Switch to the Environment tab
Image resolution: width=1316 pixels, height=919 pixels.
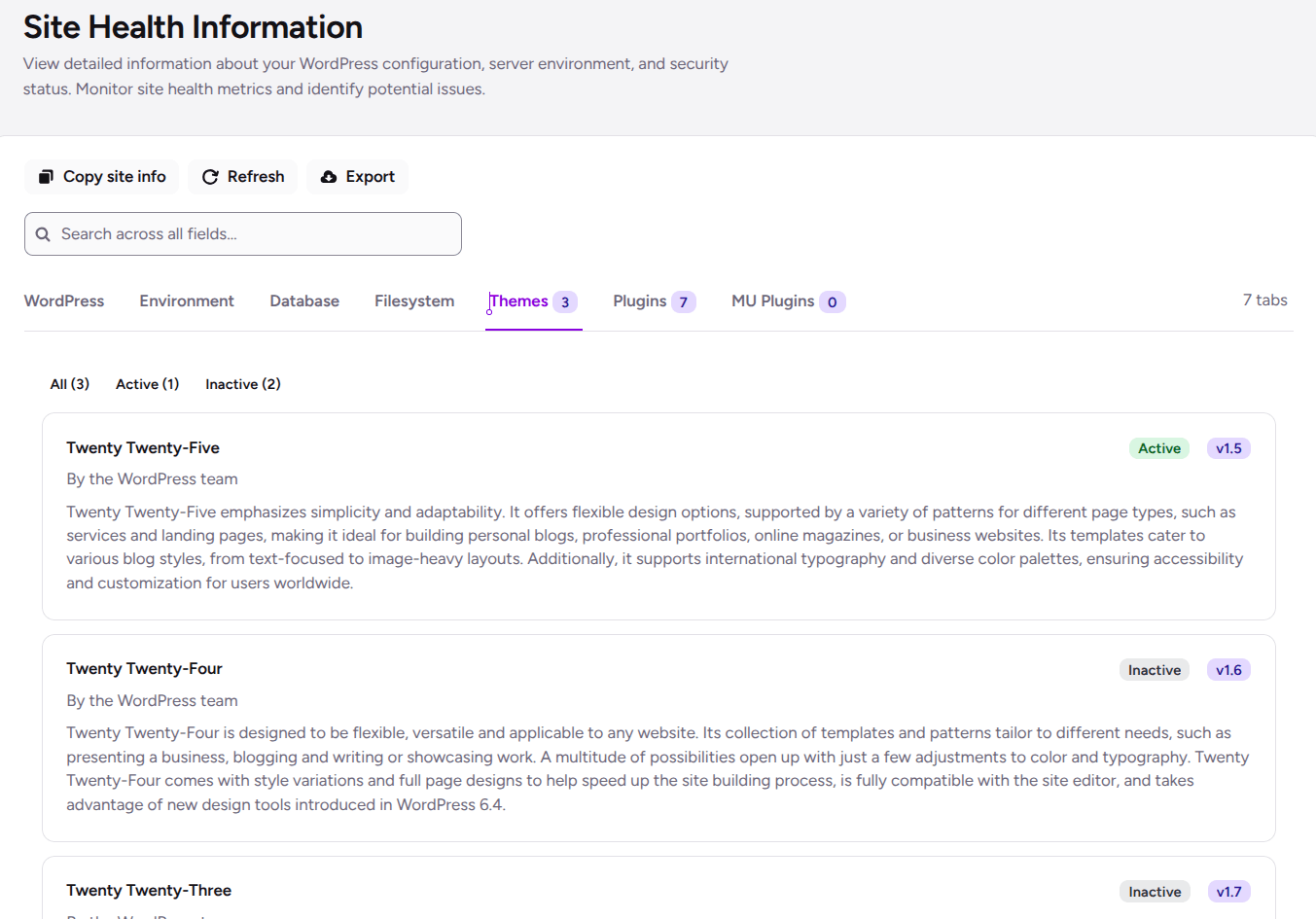[x=187, y=301]
